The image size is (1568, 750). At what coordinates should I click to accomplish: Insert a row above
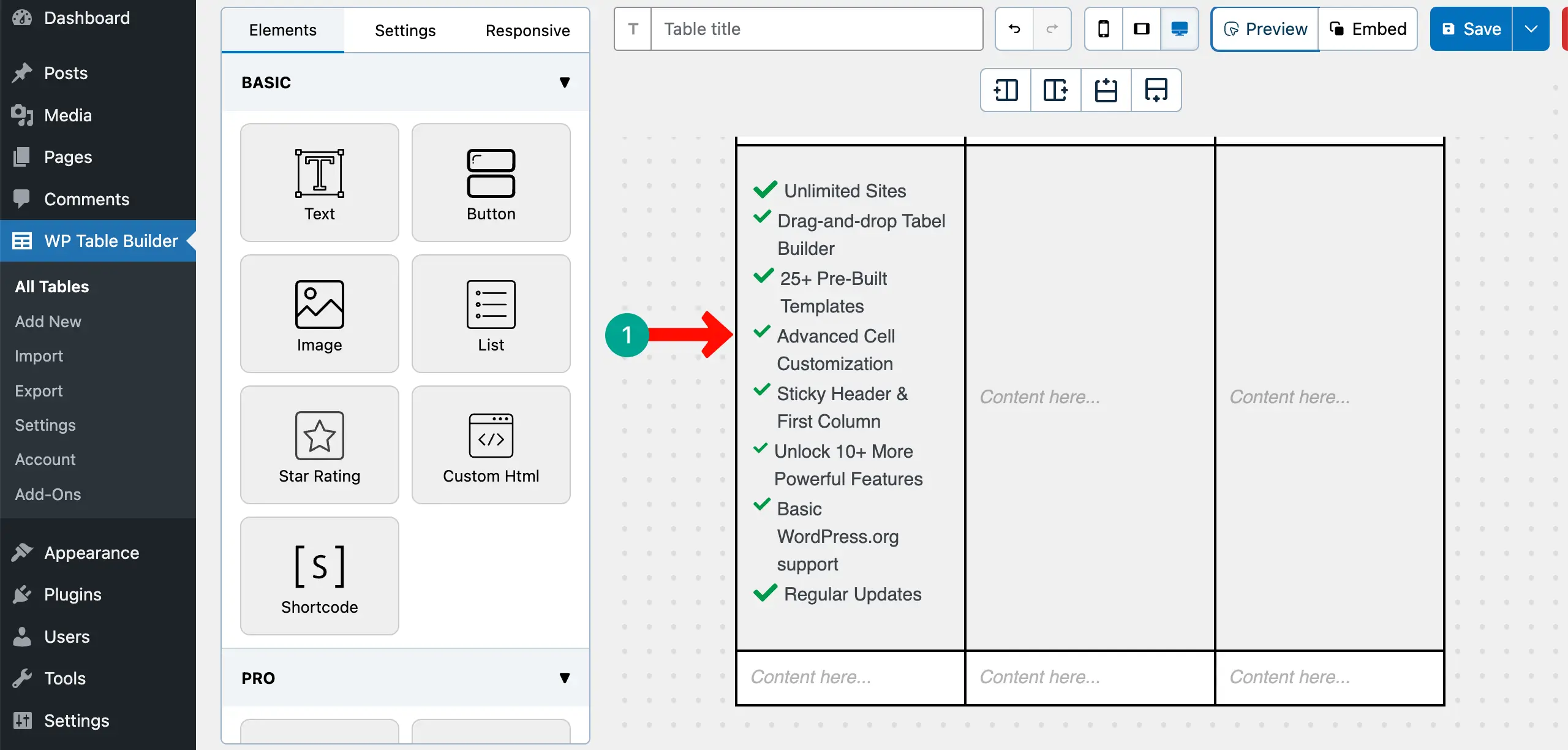pyautogui.click(x=1106, y=90)
